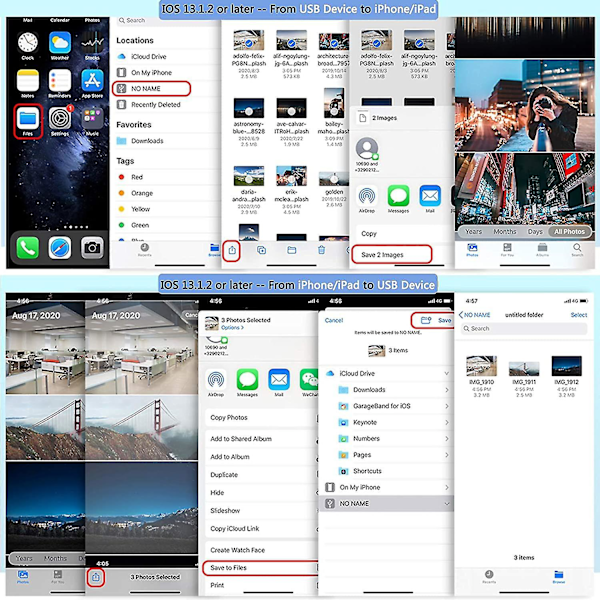
Task: Tap the trash icon in Files toolbar
Action: (x=321, y=250)
